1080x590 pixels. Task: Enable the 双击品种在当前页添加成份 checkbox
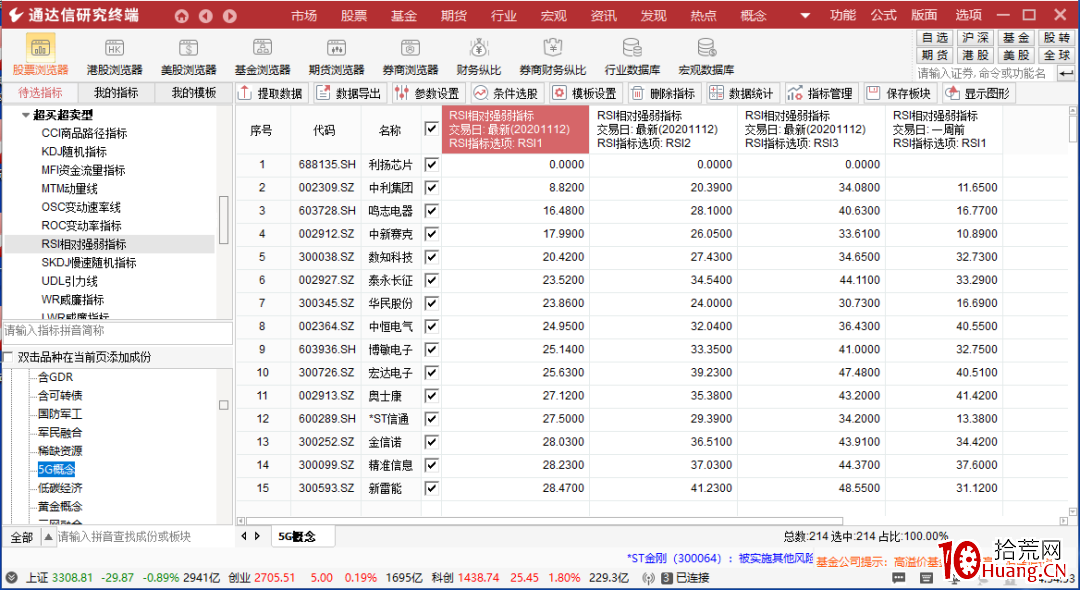pos(8,357)
